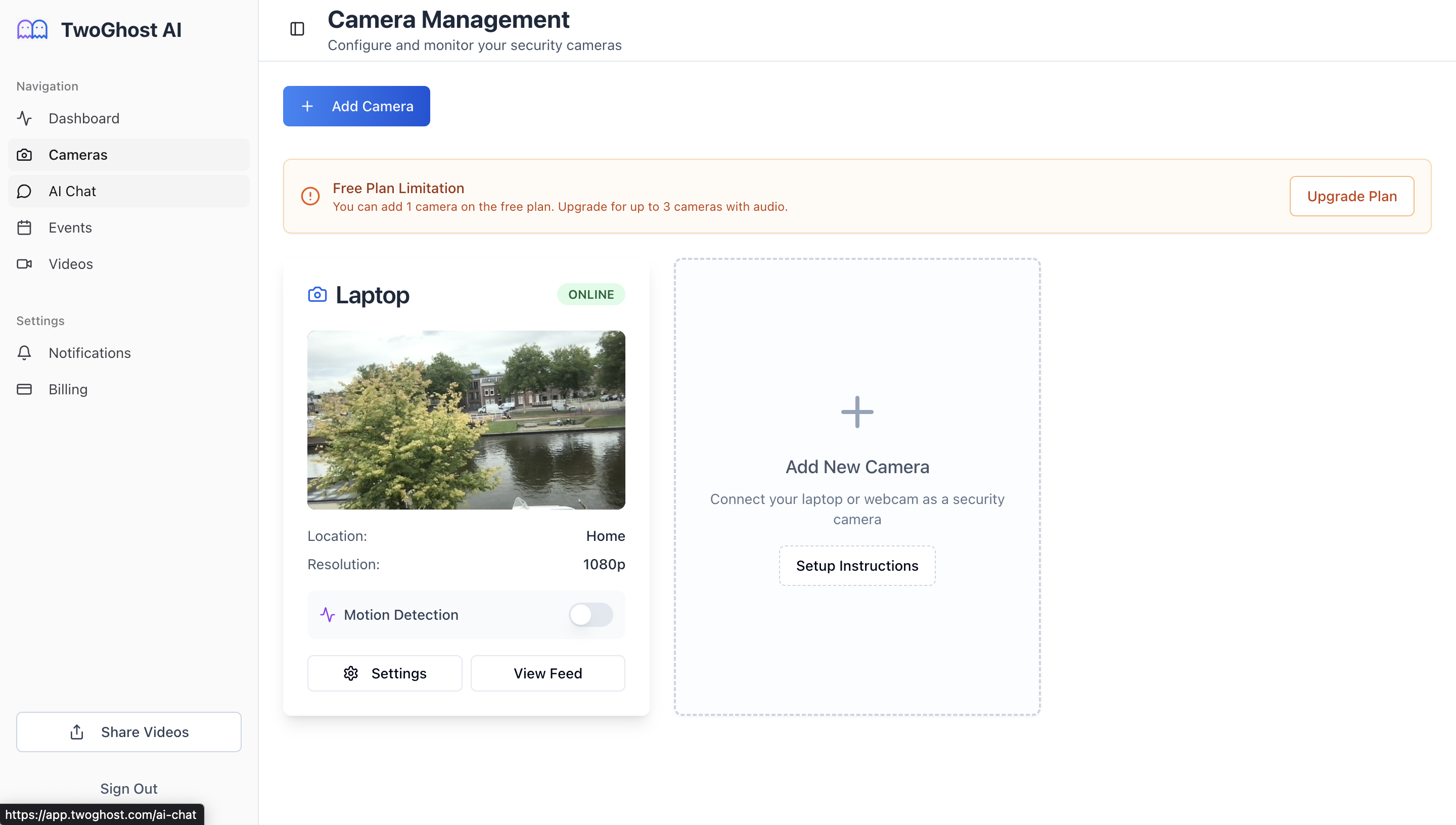1456x825 pixels.
Task: Open Notifications settings
Action: (x=129, y=353)
